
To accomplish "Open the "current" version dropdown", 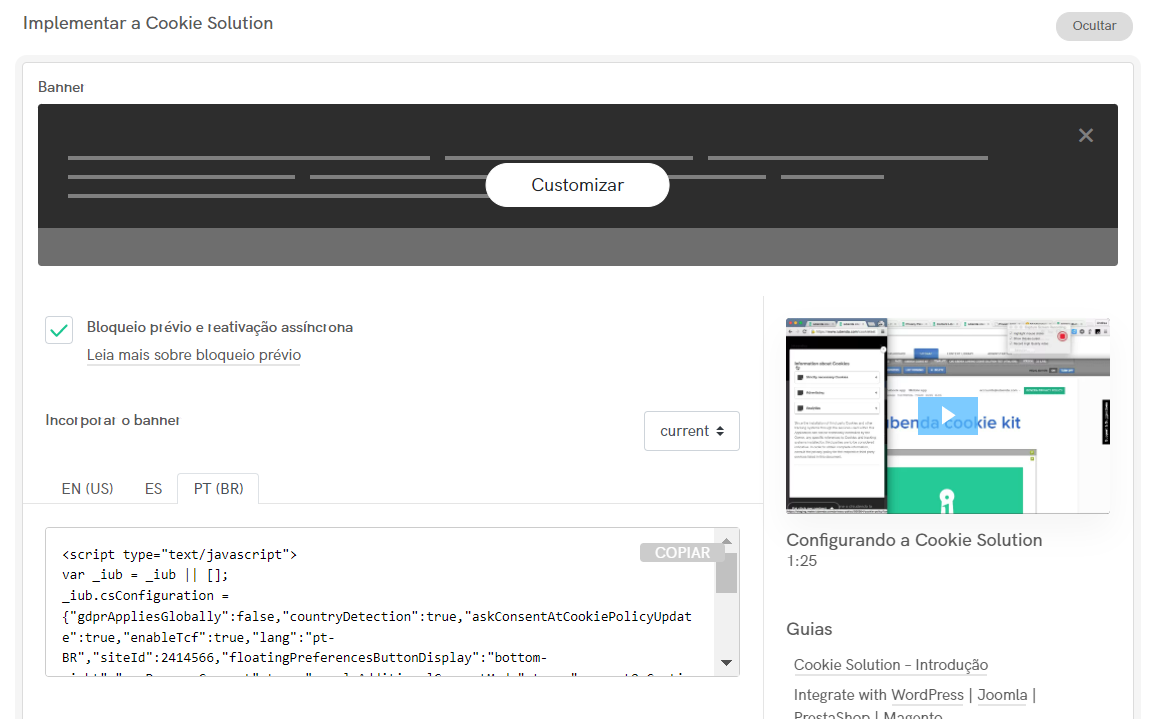I will tap(692, 431).
